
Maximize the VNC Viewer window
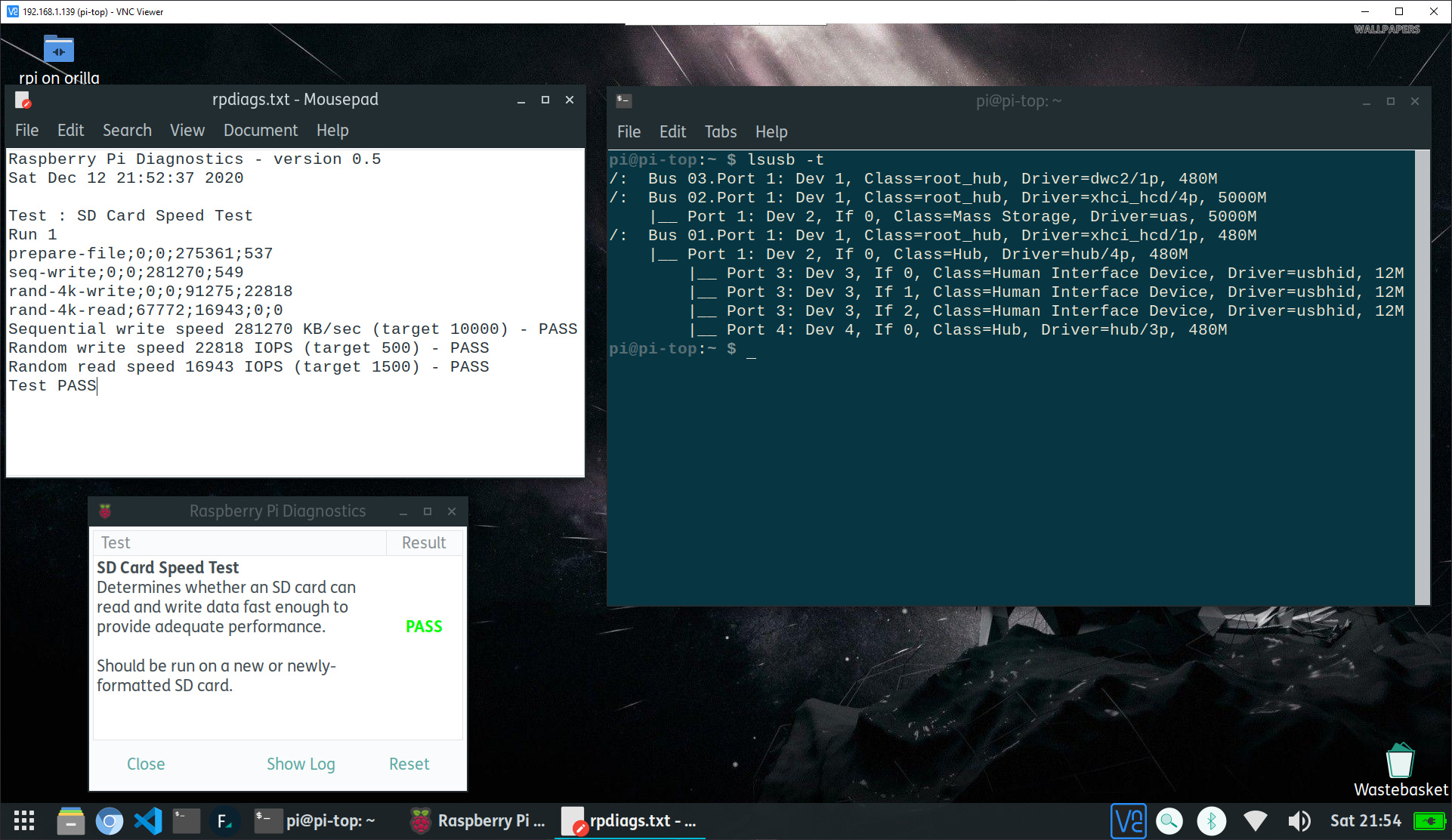1399,11
